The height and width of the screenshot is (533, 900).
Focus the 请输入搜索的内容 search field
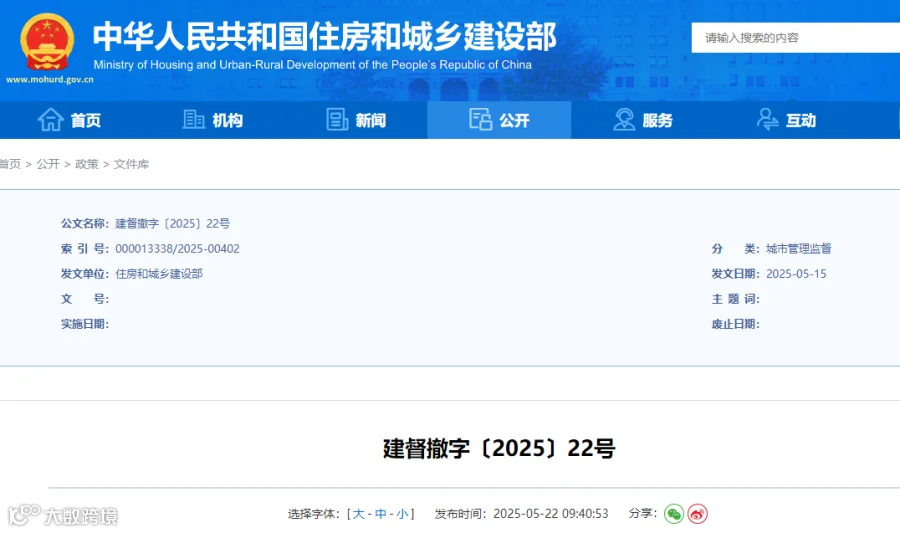(x=796, y=38)
